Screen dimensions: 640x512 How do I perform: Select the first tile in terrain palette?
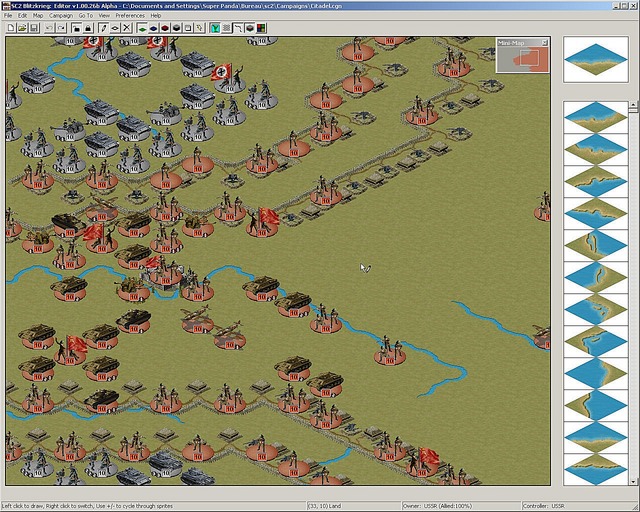(x=596, y=117)
